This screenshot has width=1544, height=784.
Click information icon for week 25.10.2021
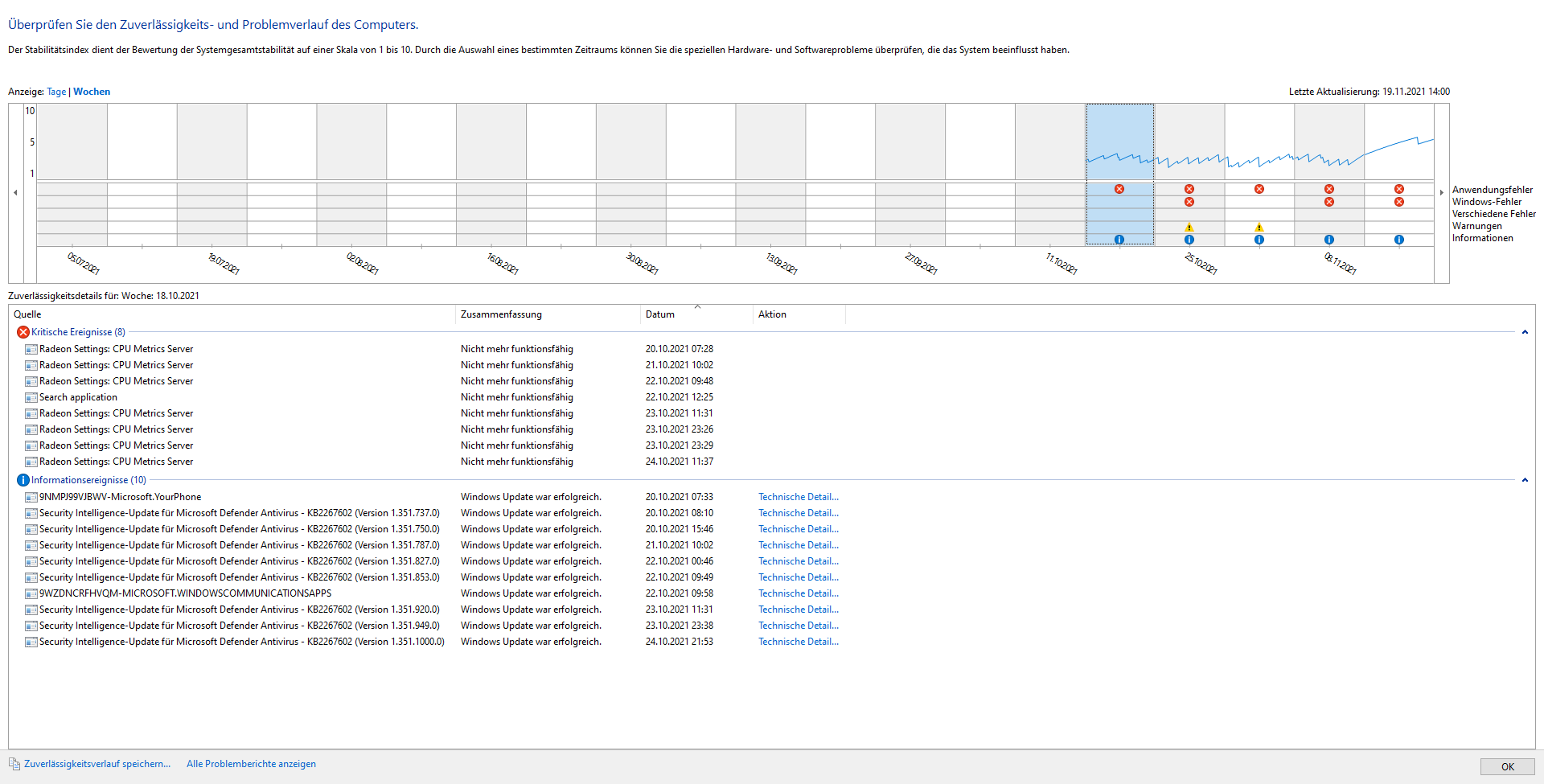(1189, 240)
